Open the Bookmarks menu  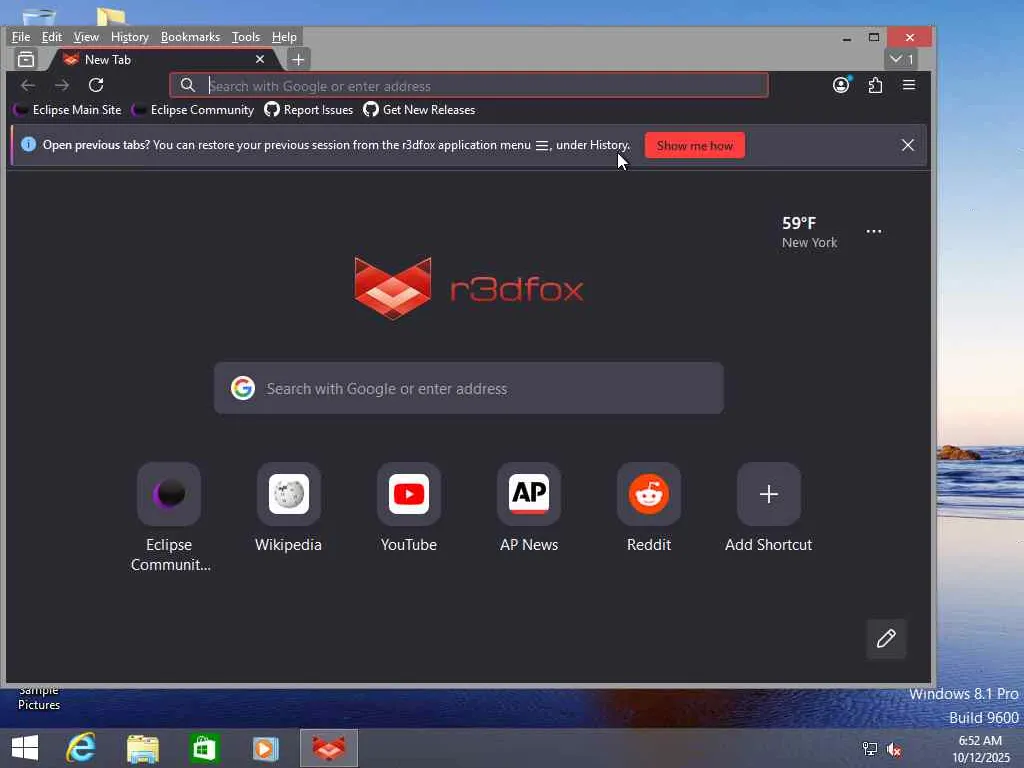point(190,37)
